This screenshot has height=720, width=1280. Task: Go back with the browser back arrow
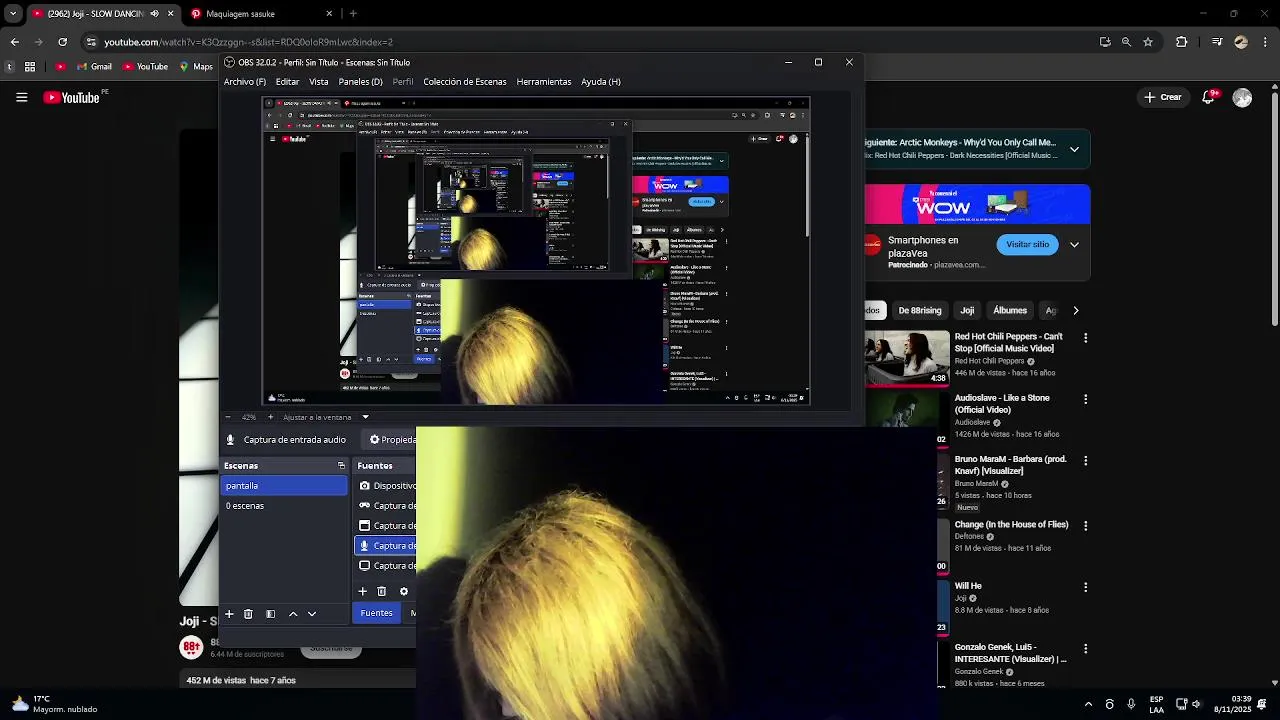coord(14,42)
